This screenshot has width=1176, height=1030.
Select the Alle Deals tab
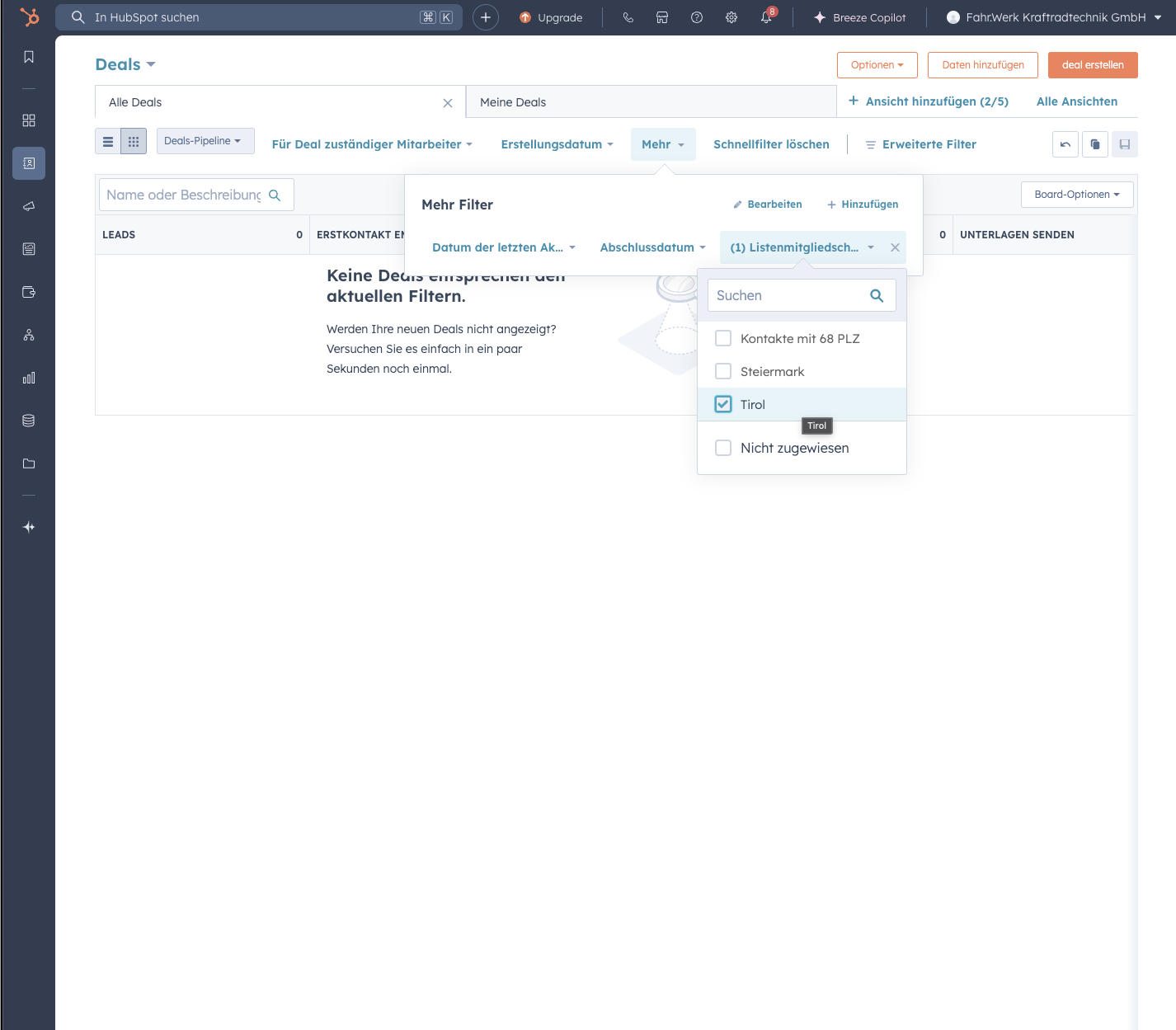pyautogui.click(x=134, y=101)
